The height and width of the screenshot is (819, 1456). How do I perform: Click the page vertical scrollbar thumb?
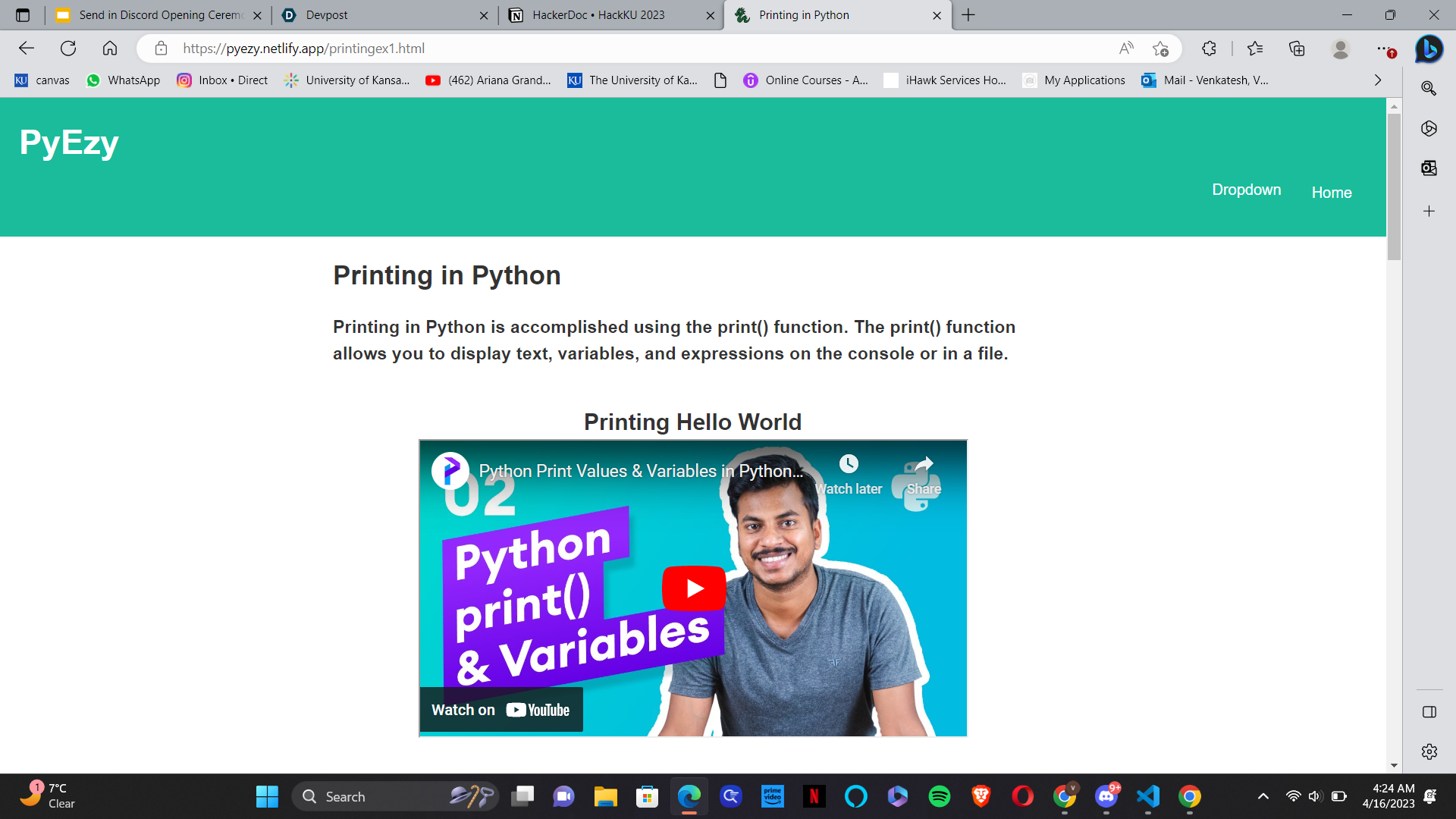tap(1394, 186)
